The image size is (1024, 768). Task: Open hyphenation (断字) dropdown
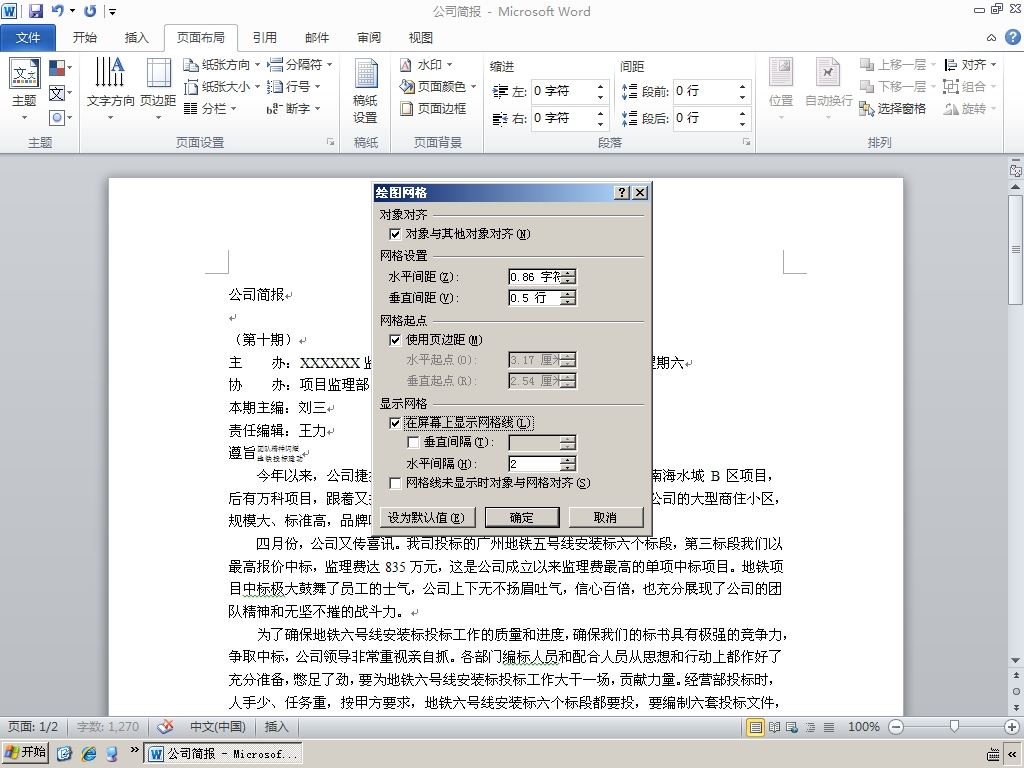[x=294, y=108]
